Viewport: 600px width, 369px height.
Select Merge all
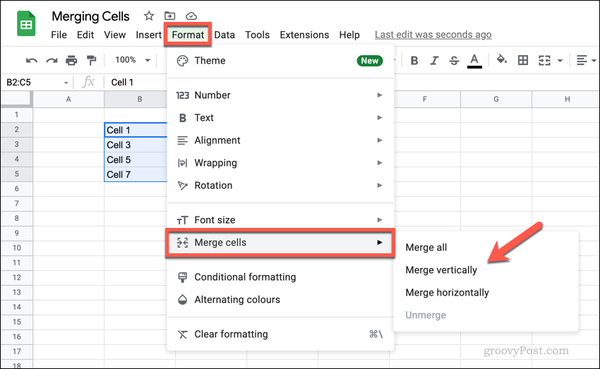tap(486, 247)
